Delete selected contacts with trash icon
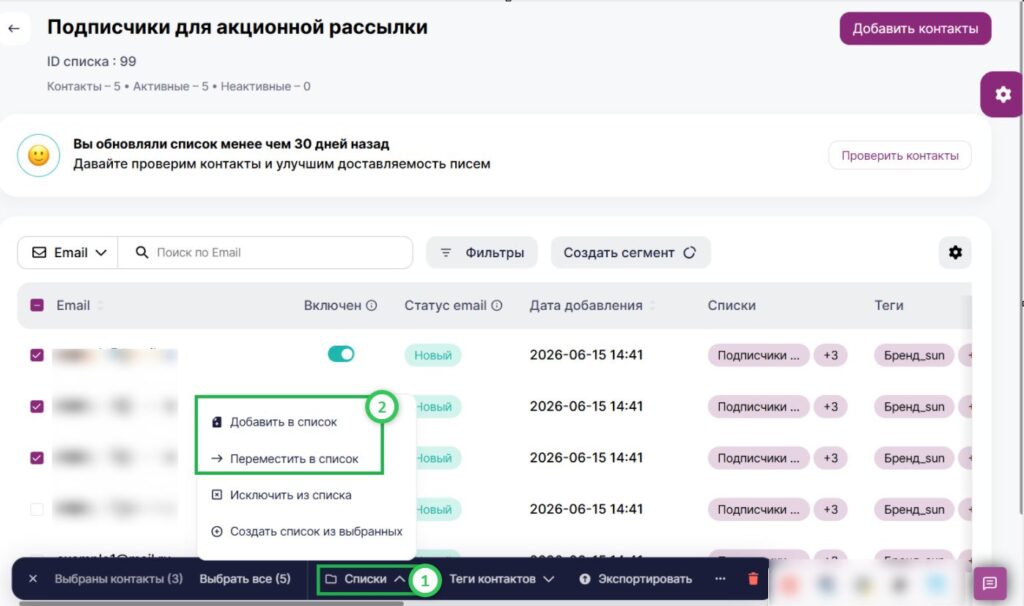The image size is (1024, 606). [753, 579]
